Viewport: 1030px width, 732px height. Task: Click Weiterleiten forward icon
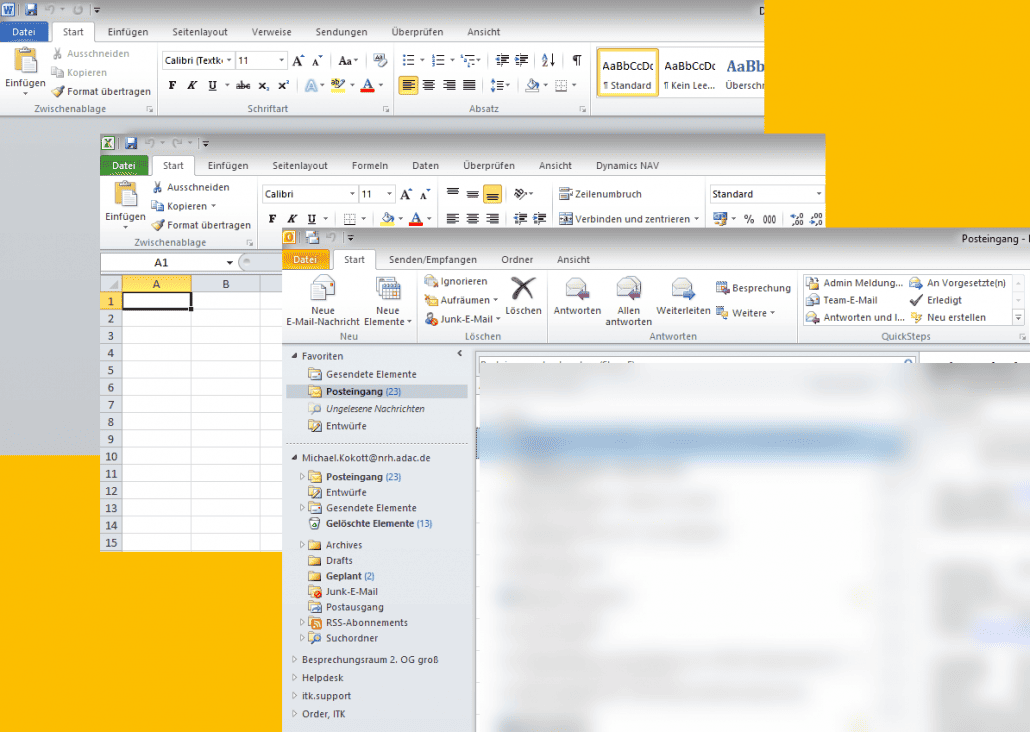click(683, 296)
